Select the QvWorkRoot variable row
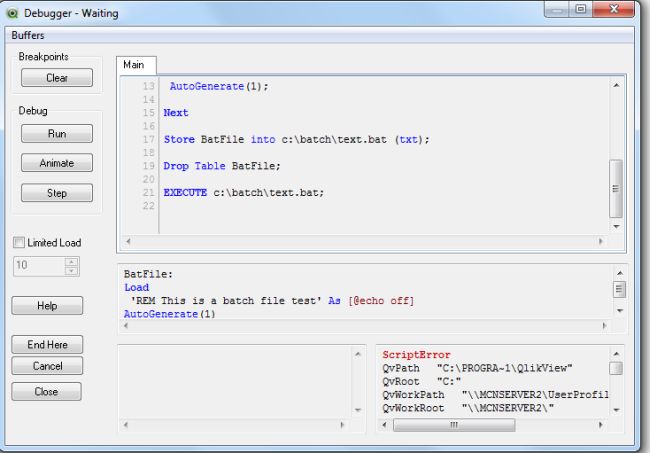 (x=468, y=408)
